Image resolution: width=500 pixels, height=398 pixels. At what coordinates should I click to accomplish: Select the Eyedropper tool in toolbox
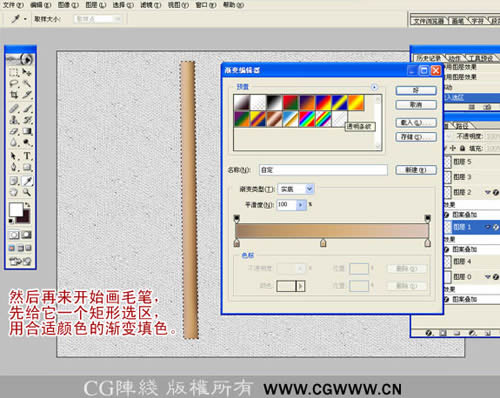pyautogui.click(x=27, y=181)
